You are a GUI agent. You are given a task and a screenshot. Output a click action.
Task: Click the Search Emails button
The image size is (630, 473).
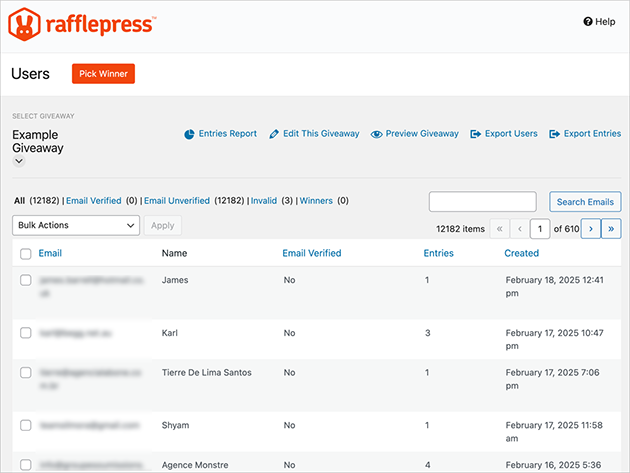pyautogui.click(x=585, y=202)
